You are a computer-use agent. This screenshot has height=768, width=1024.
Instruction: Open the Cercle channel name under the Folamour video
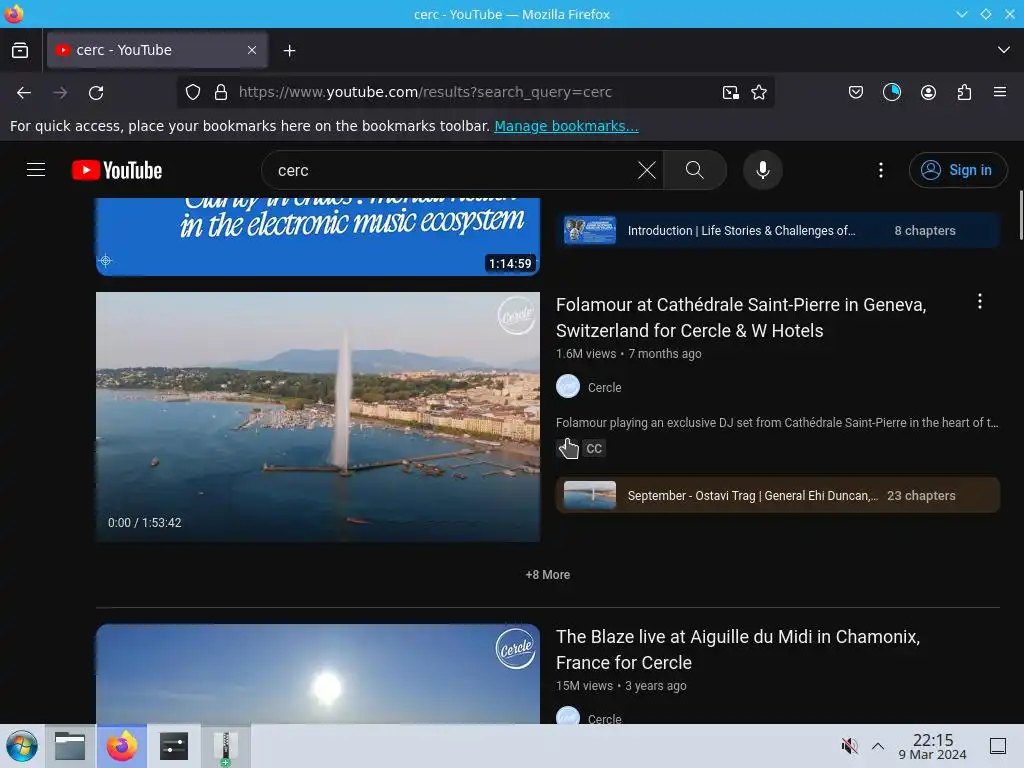604,387
